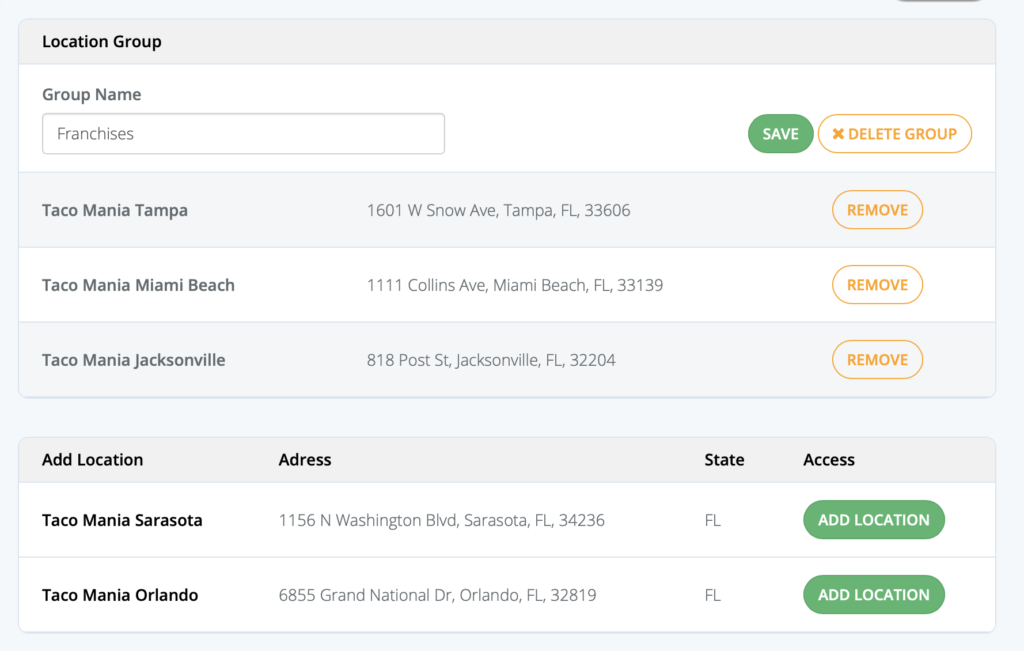Screen dimensions: 1024x651
Task: Click the State column header
Action: (724, 460)
